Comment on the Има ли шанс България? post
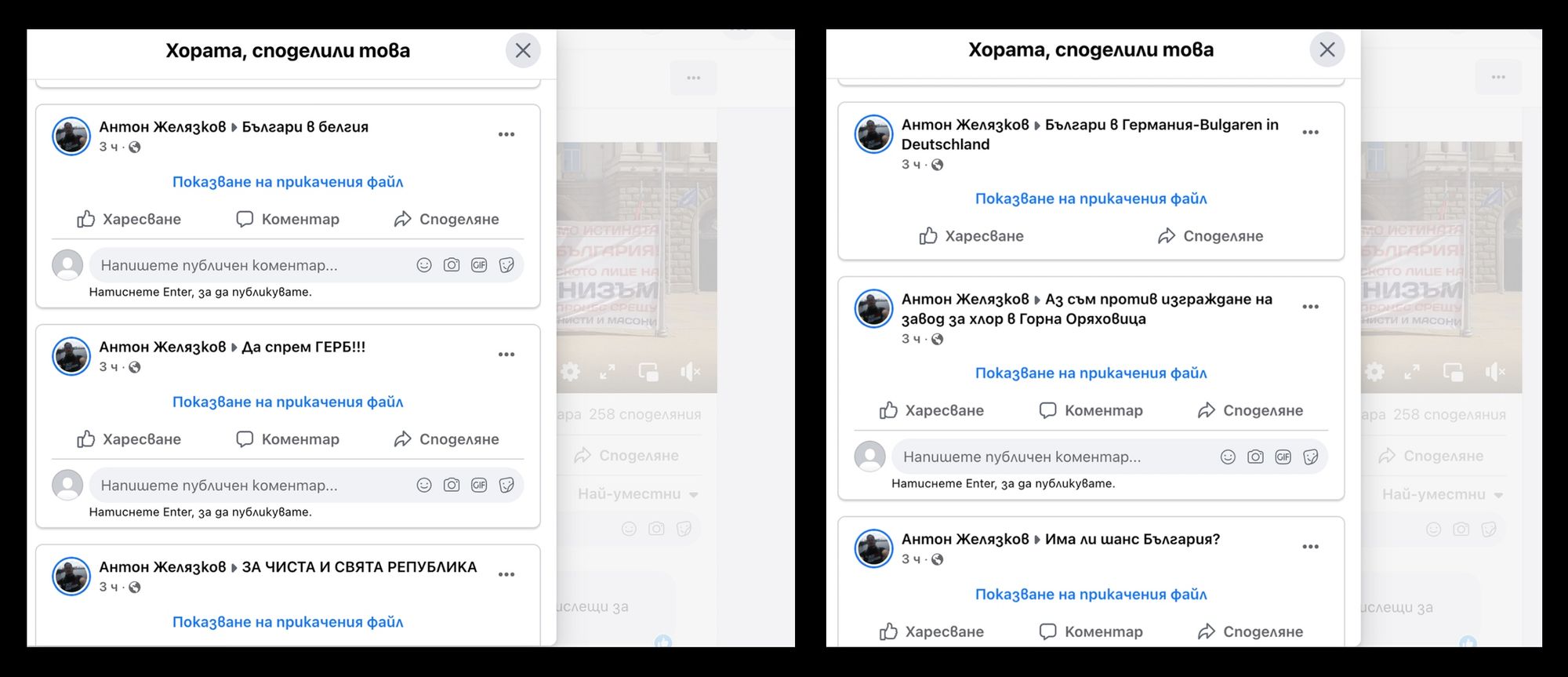1568x677 pixels. tap(1091, 632)
